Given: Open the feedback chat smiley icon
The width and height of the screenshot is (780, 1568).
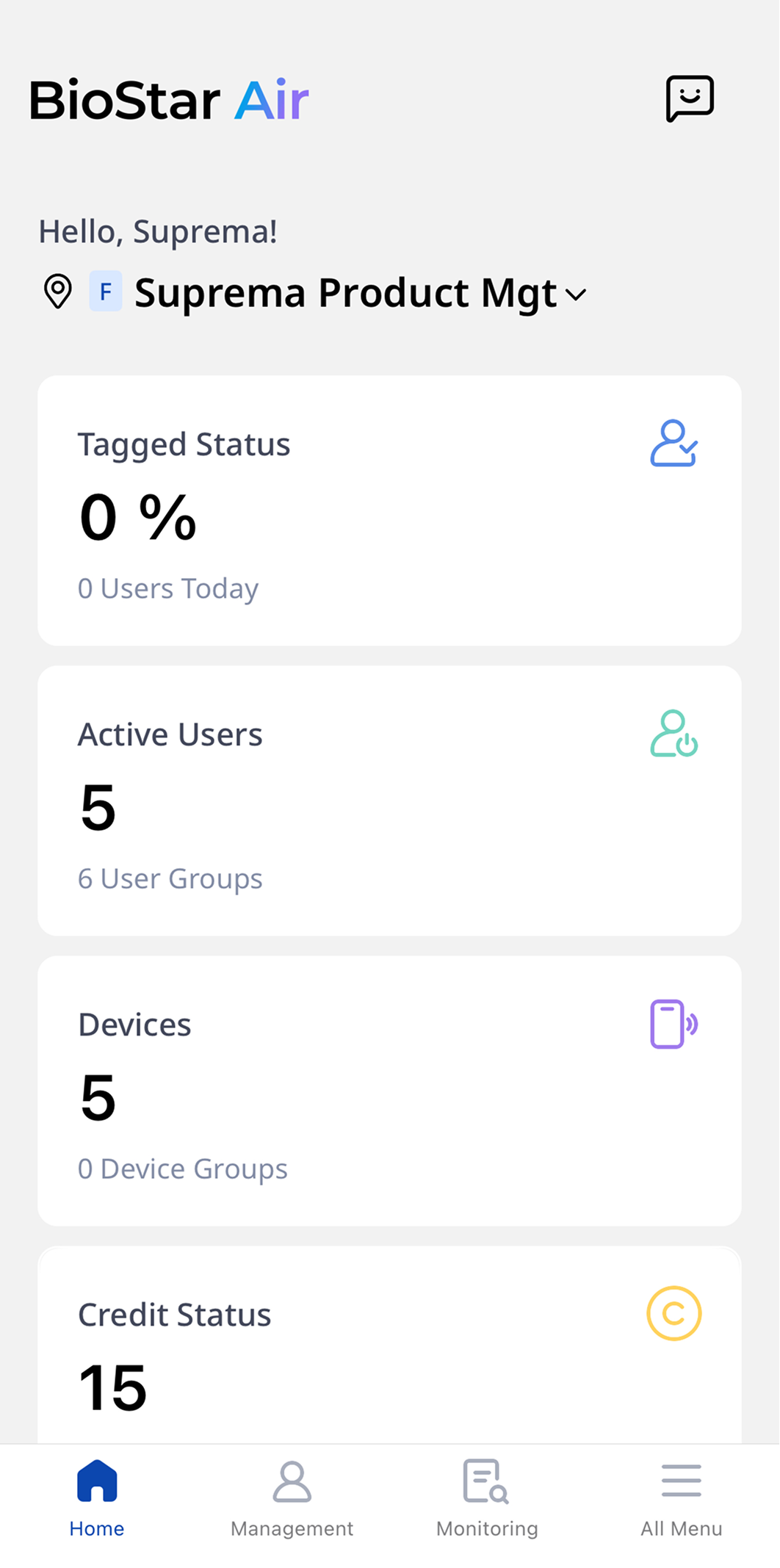Looking at the screenshot, I should [x=689, y=98].
